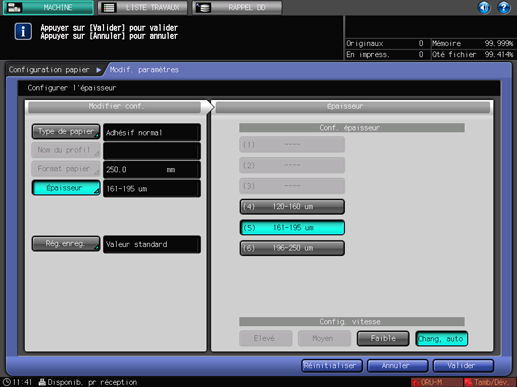Set speed to Moyen

[x=324, y=339]
